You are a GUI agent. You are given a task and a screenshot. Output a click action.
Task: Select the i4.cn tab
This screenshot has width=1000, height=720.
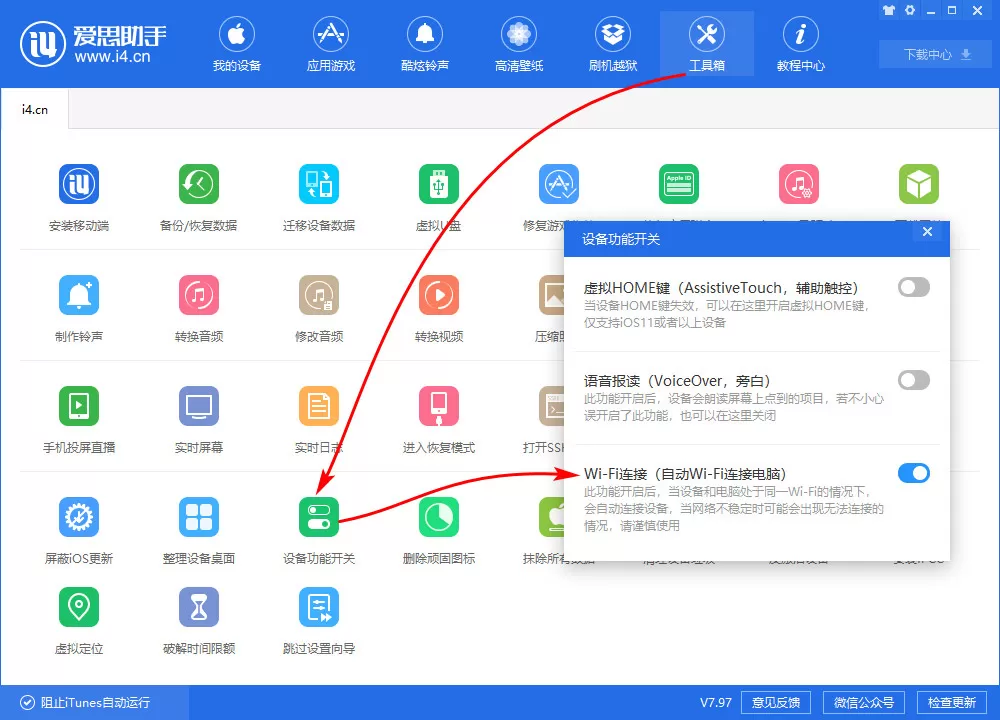click(35, 109)
